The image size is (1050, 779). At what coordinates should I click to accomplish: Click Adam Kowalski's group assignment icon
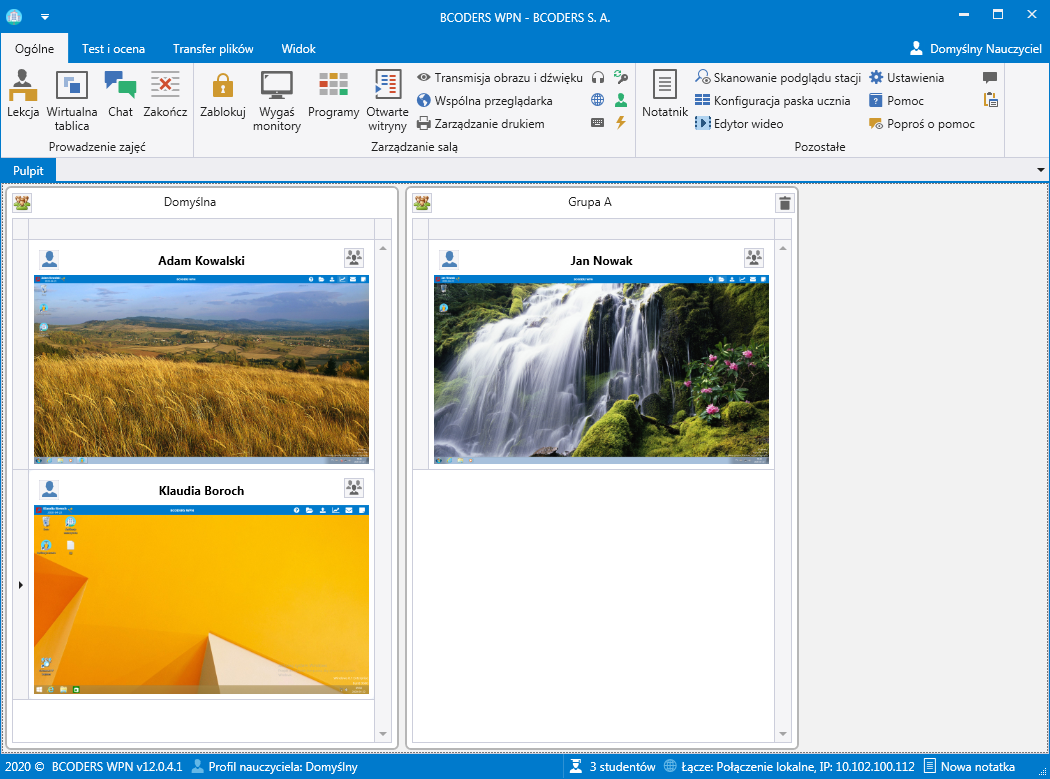point(354,258)
